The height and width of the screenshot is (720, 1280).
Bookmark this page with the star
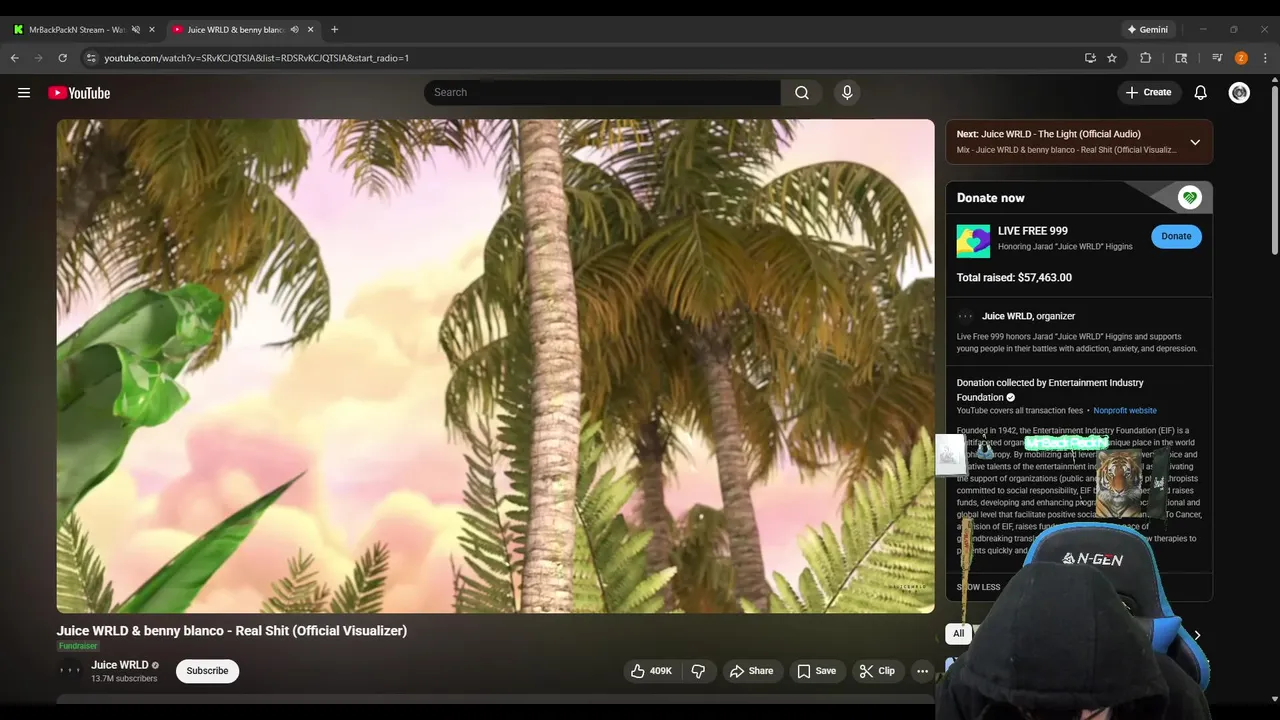point(1112,58)
